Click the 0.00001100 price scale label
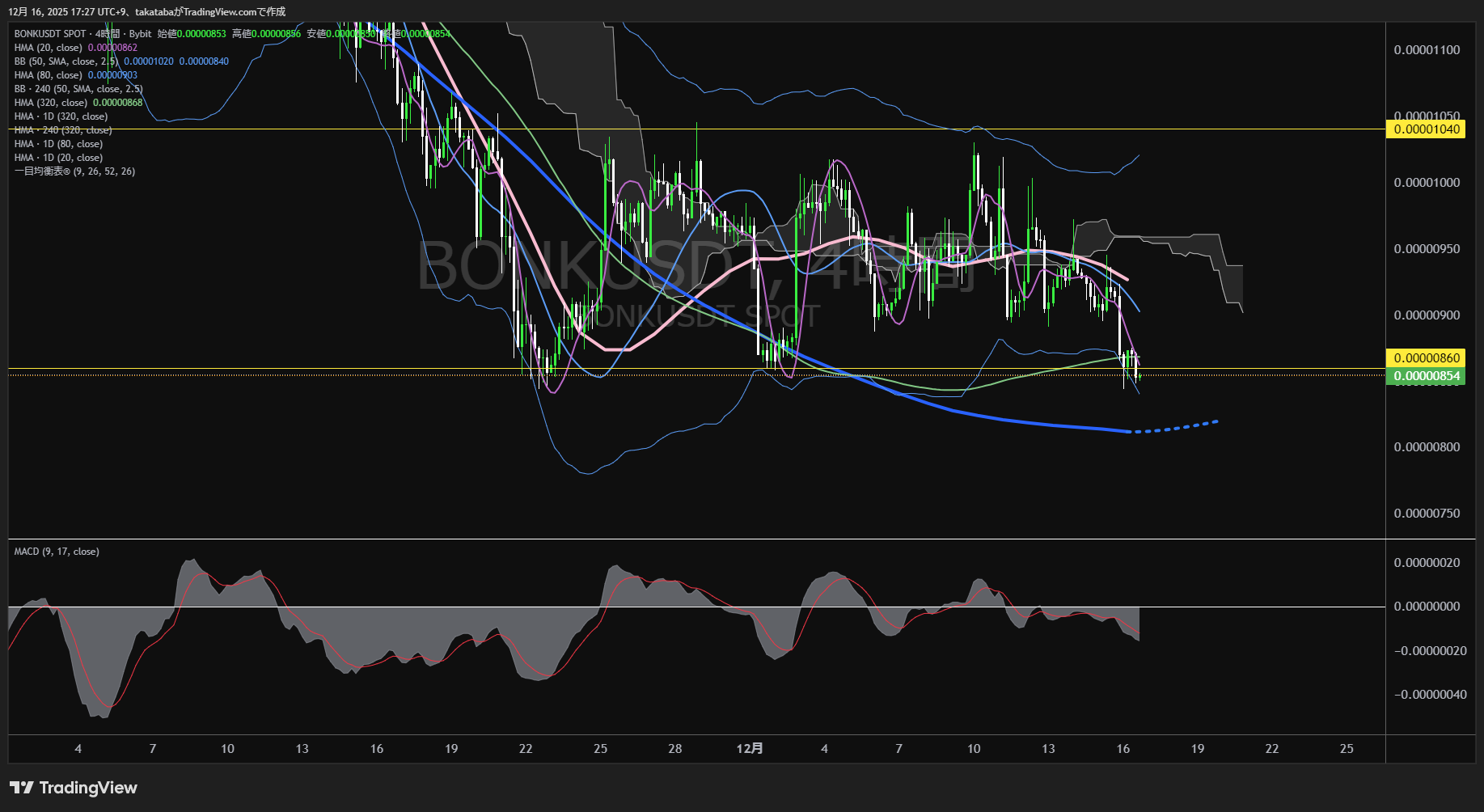Screen dimensions: 1484x812 (1427, 50)
